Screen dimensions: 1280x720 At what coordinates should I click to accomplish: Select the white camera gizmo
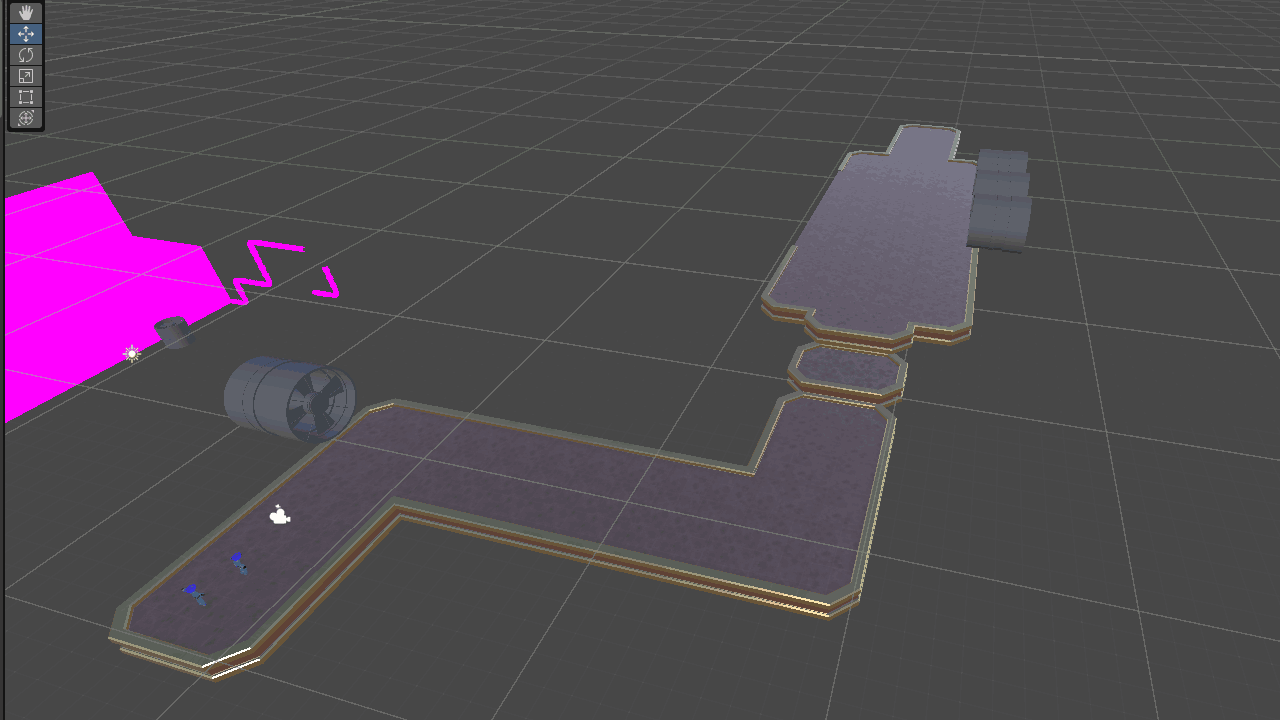click(x=280, y=516)
